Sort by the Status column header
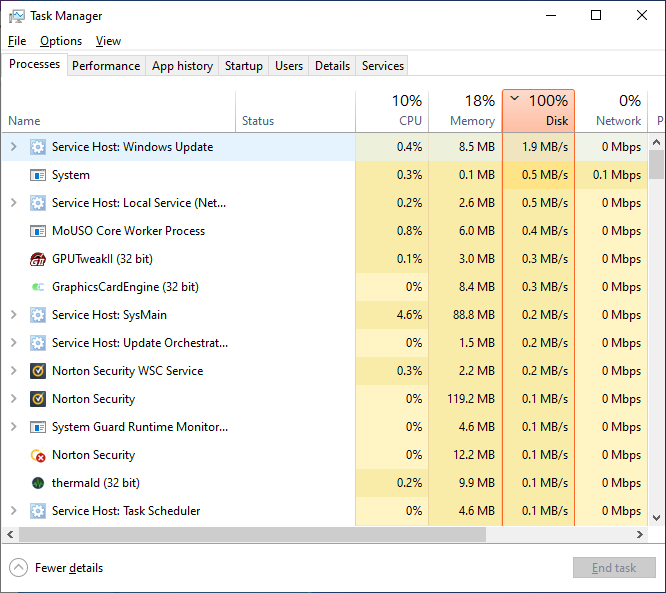666x593 pixels. [x=295, y=111]
